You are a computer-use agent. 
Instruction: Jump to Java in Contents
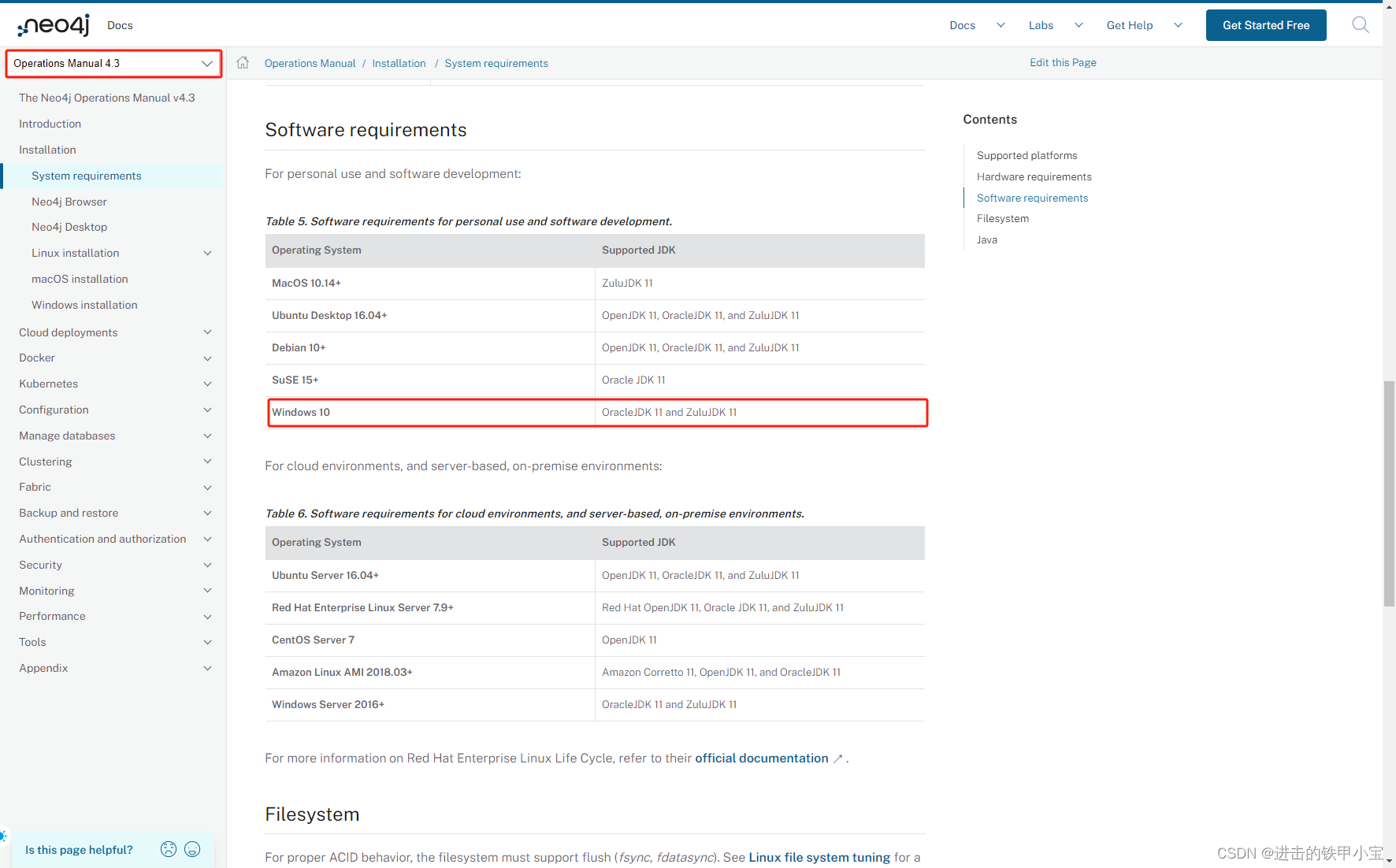[x=987, y=240]
